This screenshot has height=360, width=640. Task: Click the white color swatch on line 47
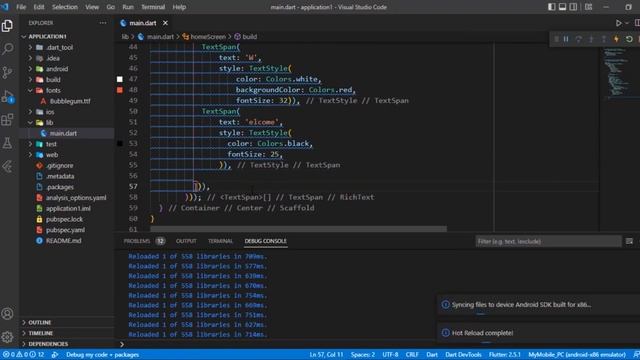[120, 79]
